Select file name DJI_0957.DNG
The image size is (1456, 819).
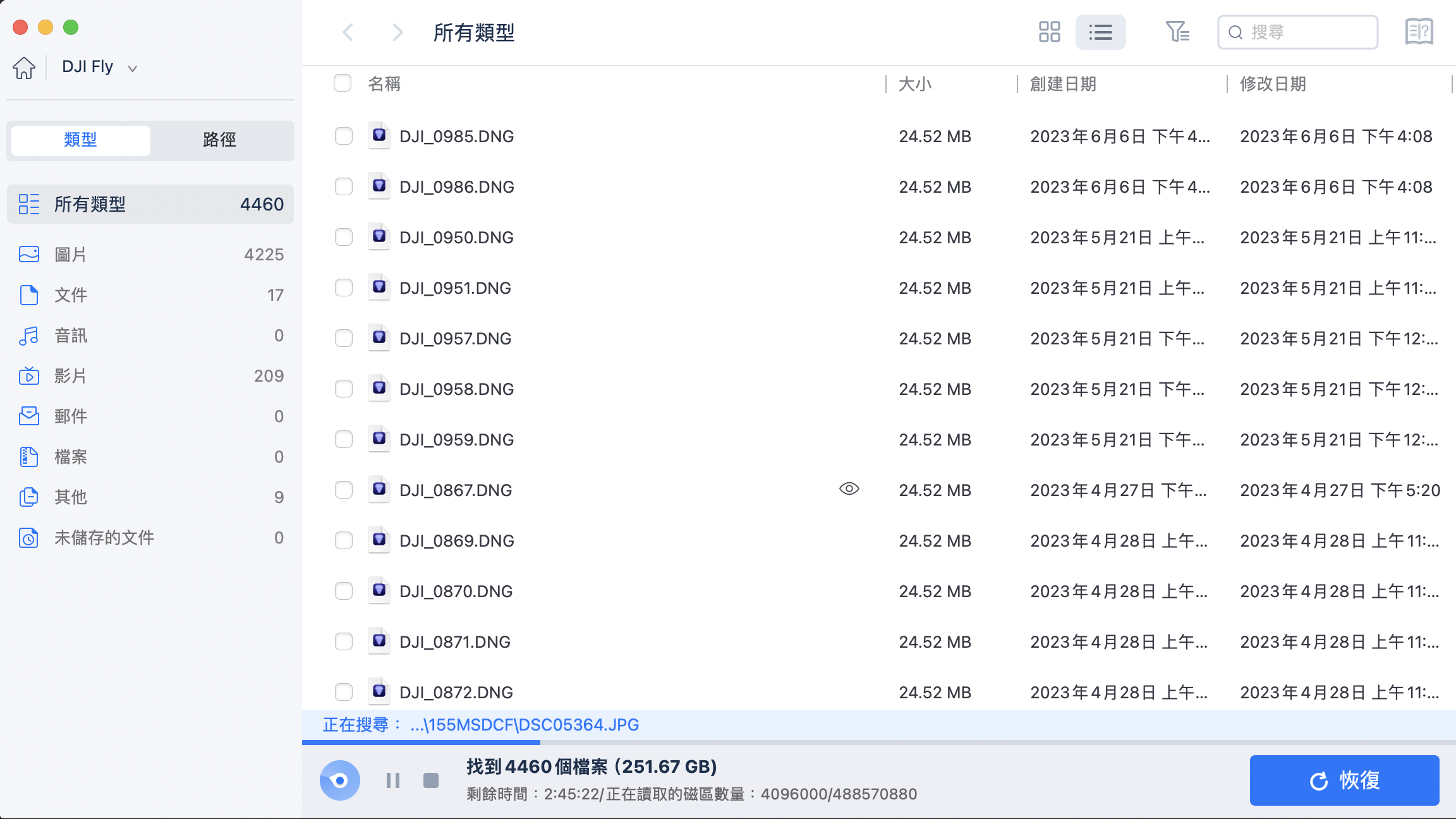pos(456,339)
